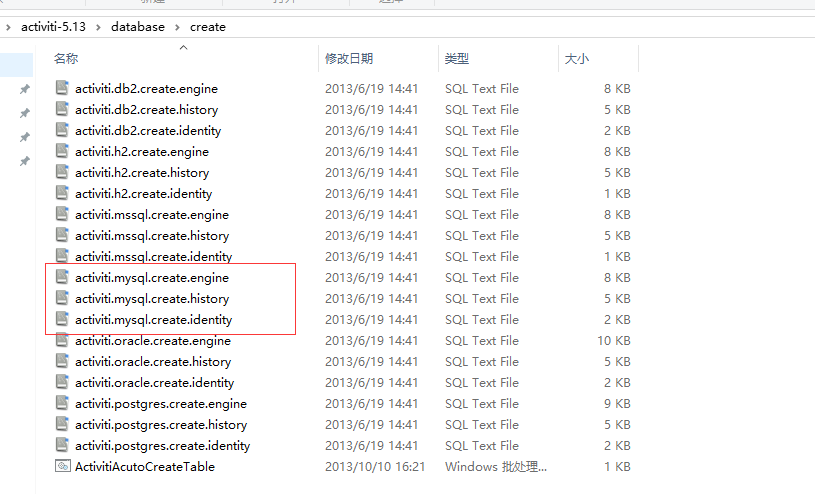Sort by the 修改日期 column header
This screenshot has width=815, height=494.
(x=349, y=58)
